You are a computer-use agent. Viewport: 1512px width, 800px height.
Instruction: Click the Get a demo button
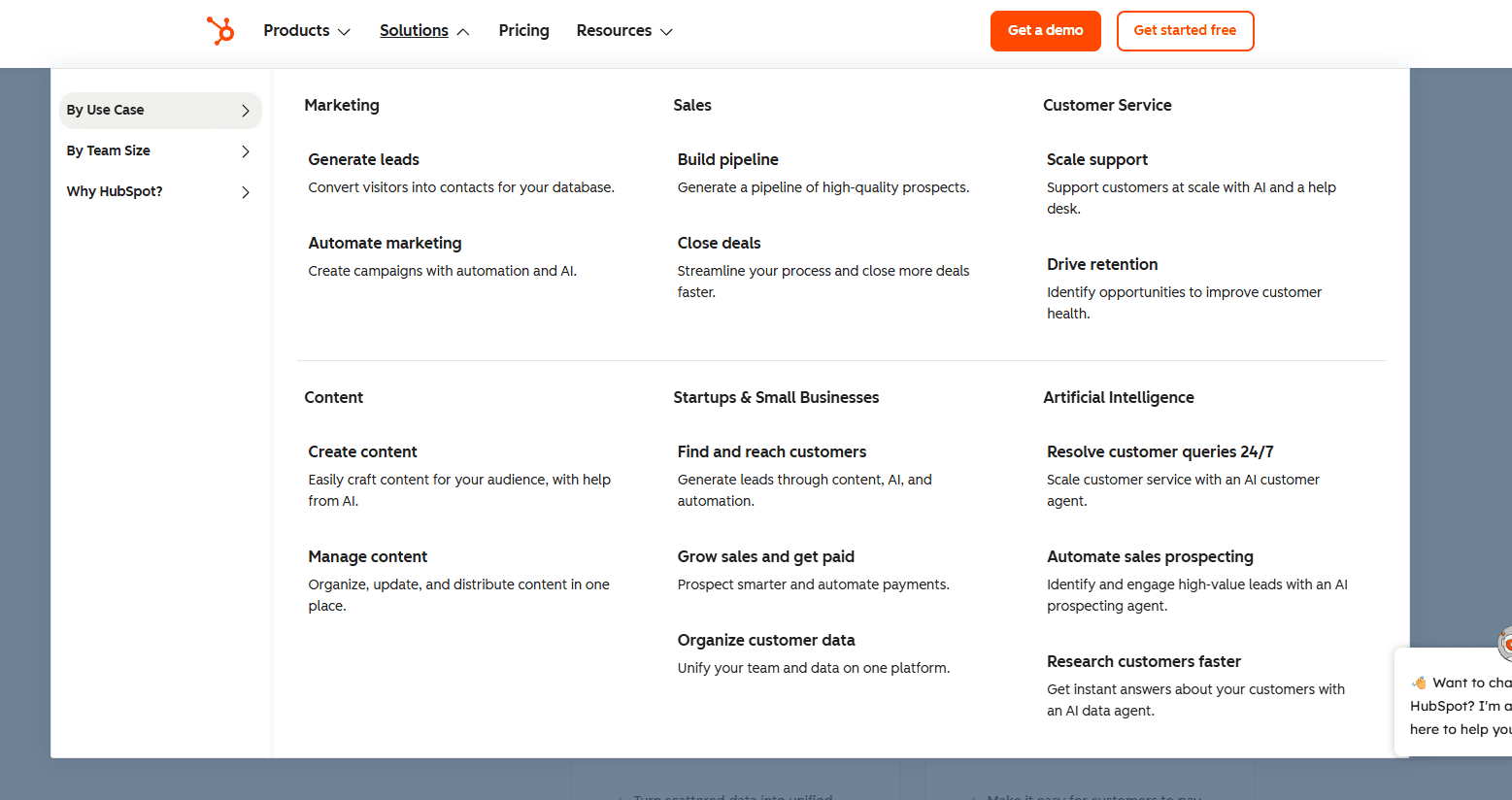coord(1045,31)
